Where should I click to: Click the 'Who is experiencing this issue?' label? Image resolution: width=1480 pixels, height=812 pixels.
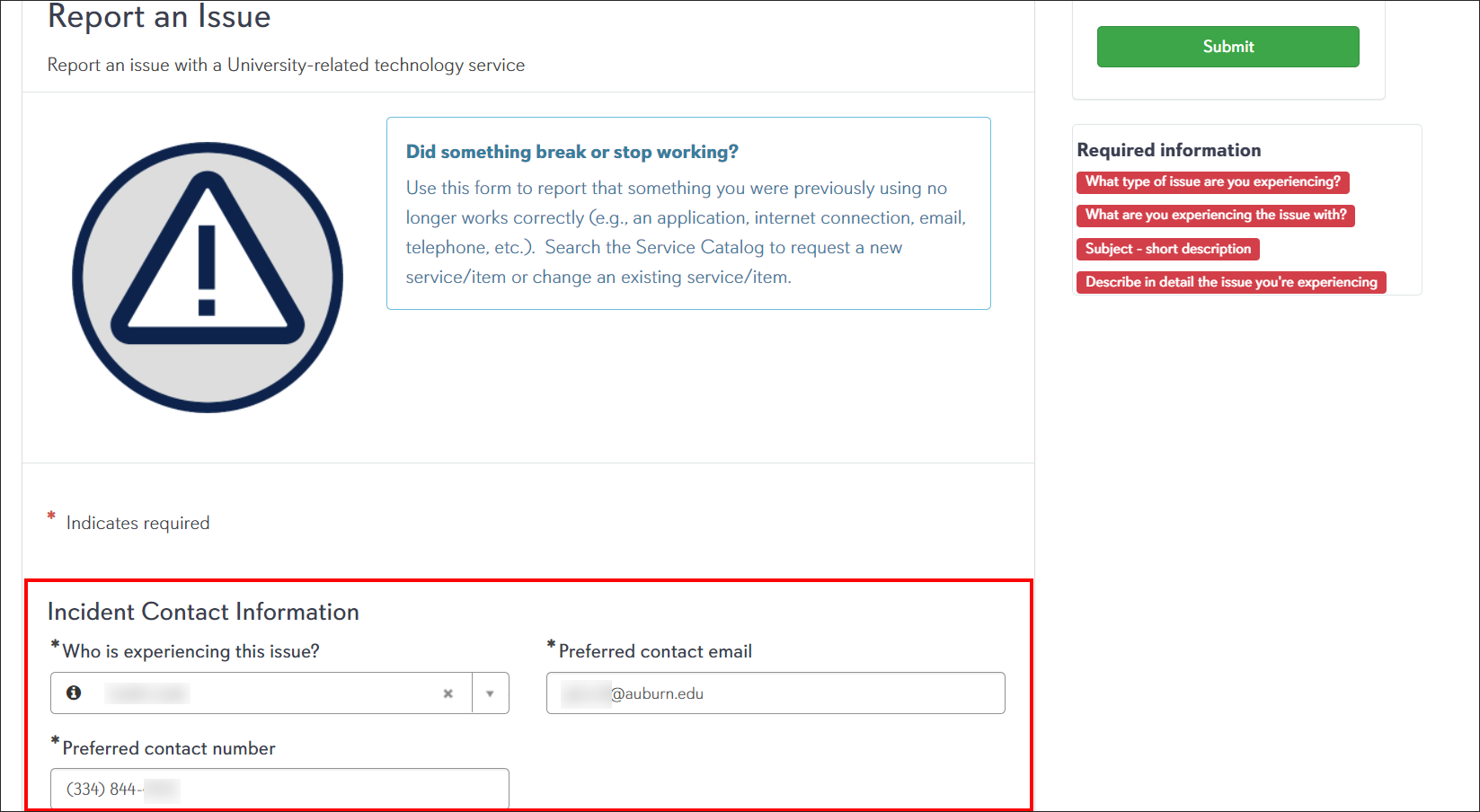pos(191,651)
